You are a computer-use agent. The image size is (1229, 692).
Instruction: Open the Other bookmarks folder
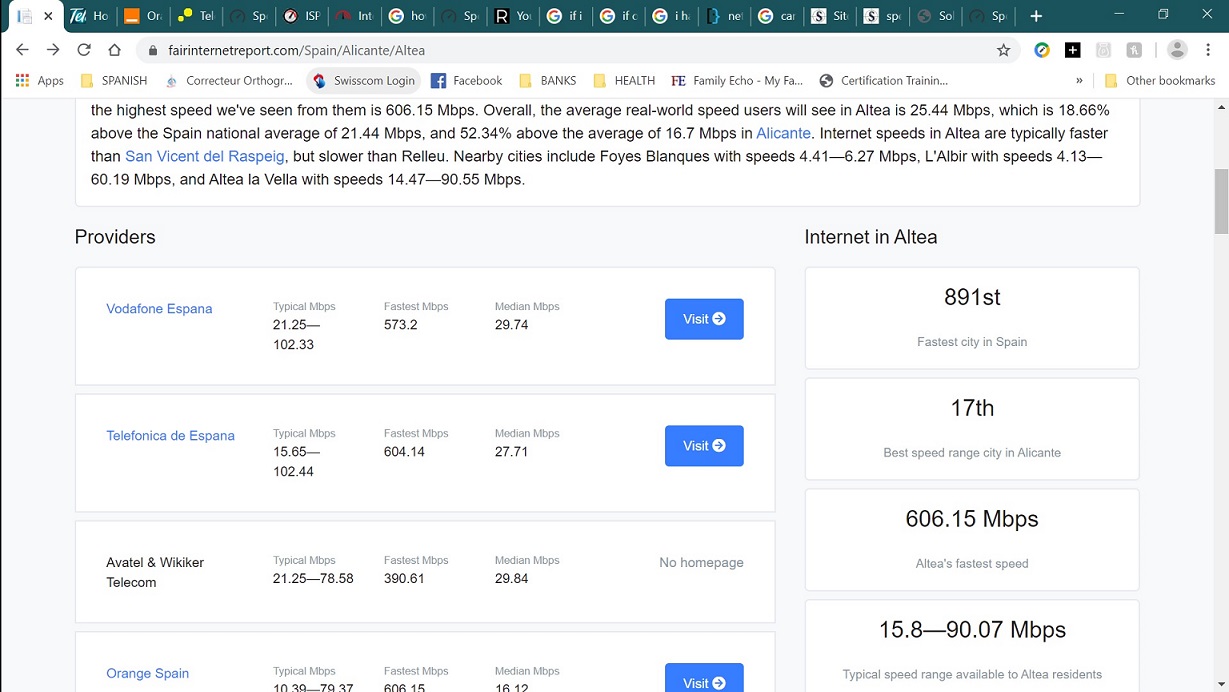[1158, 80]
